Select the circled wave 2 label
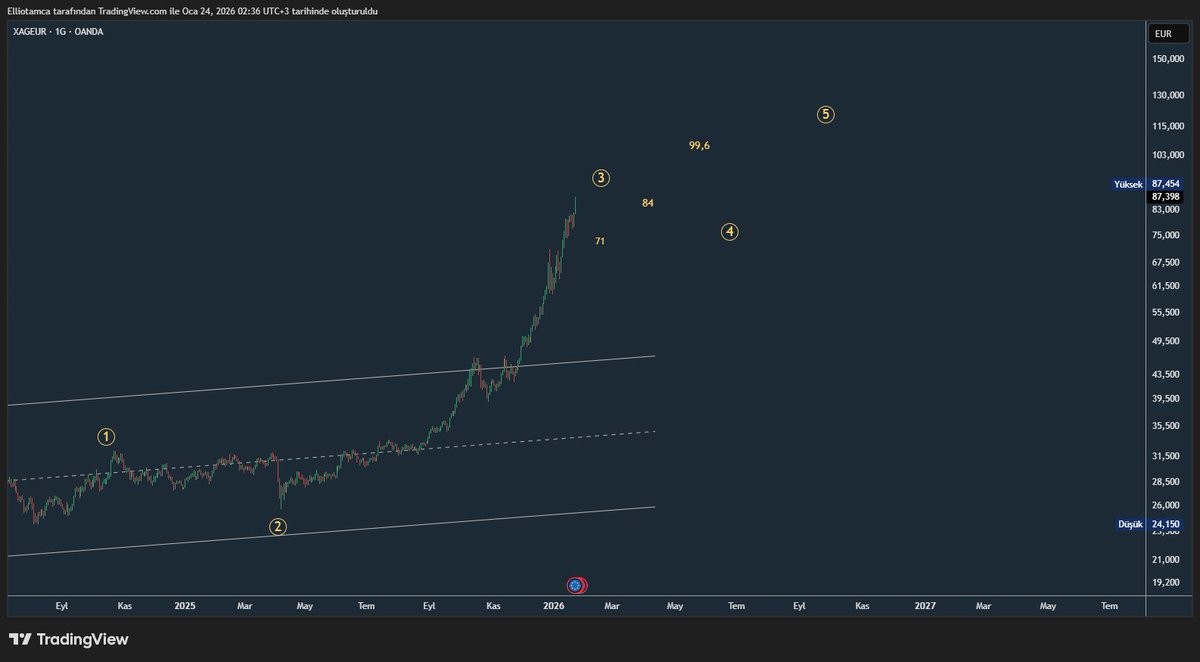The width and height of the screenshot is (1200, 662). (278, 526)
